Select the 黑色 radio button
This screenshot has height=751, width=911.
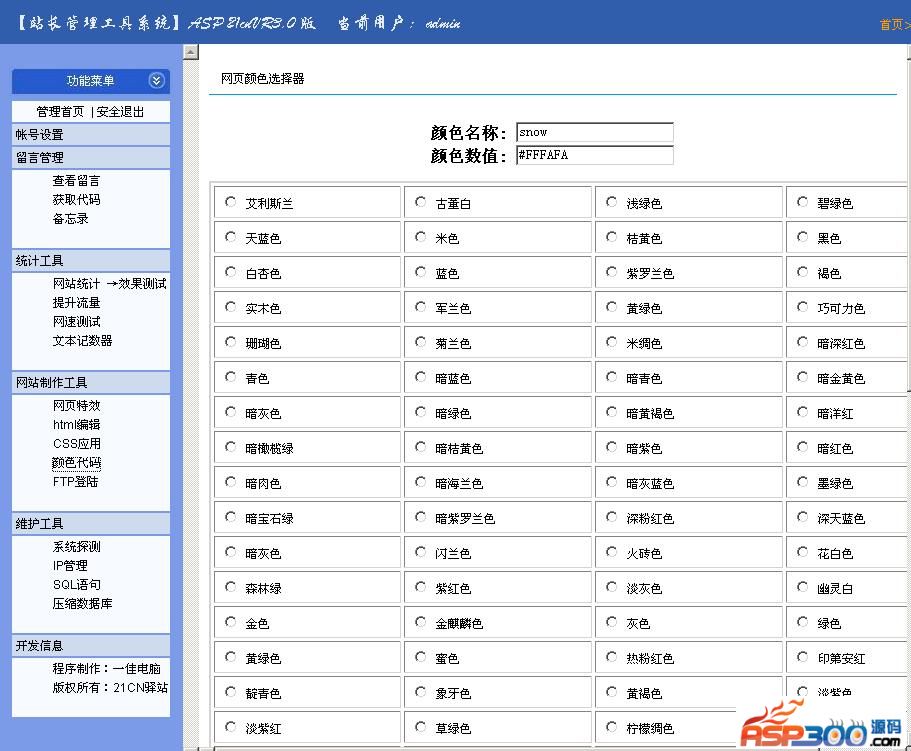click(802, 237)
